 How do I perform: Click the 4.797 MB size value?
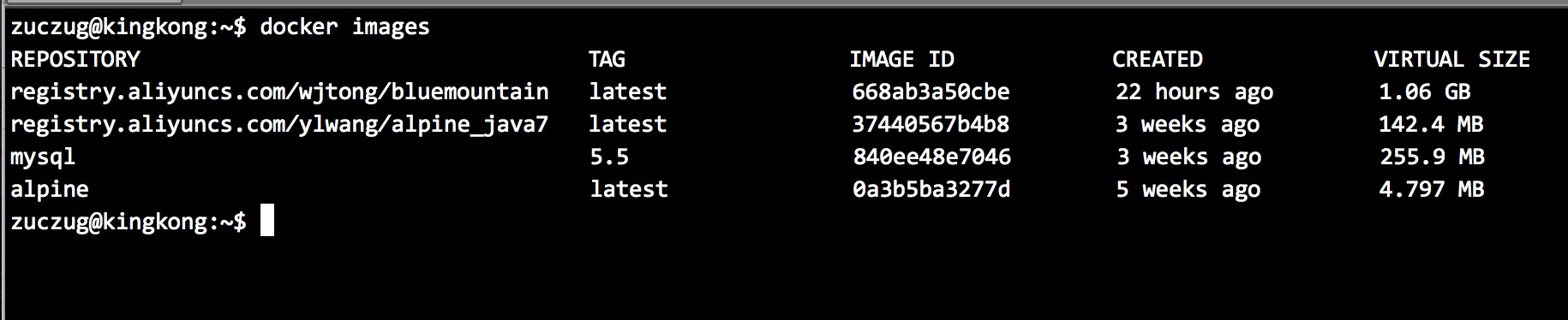(x=1431, y=190)
